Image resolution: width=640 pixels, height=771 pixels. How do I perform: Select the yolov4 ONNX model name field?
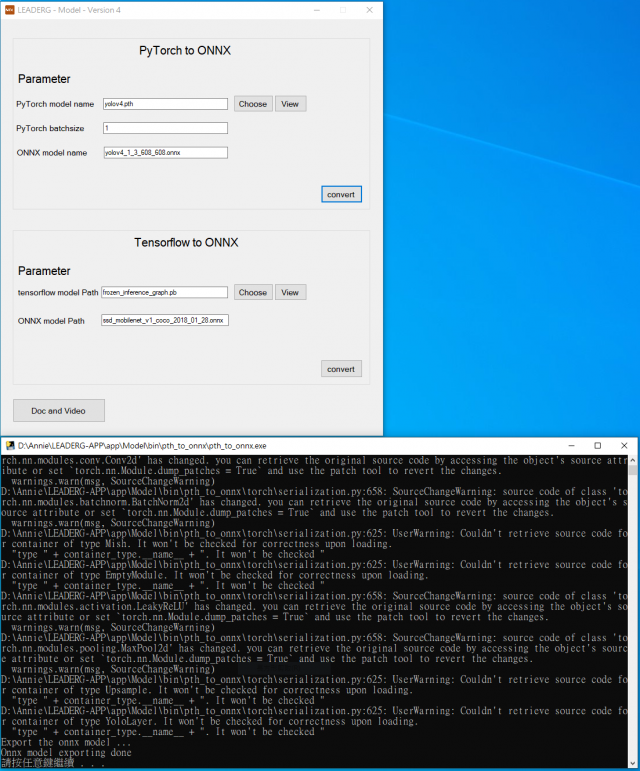165,153
